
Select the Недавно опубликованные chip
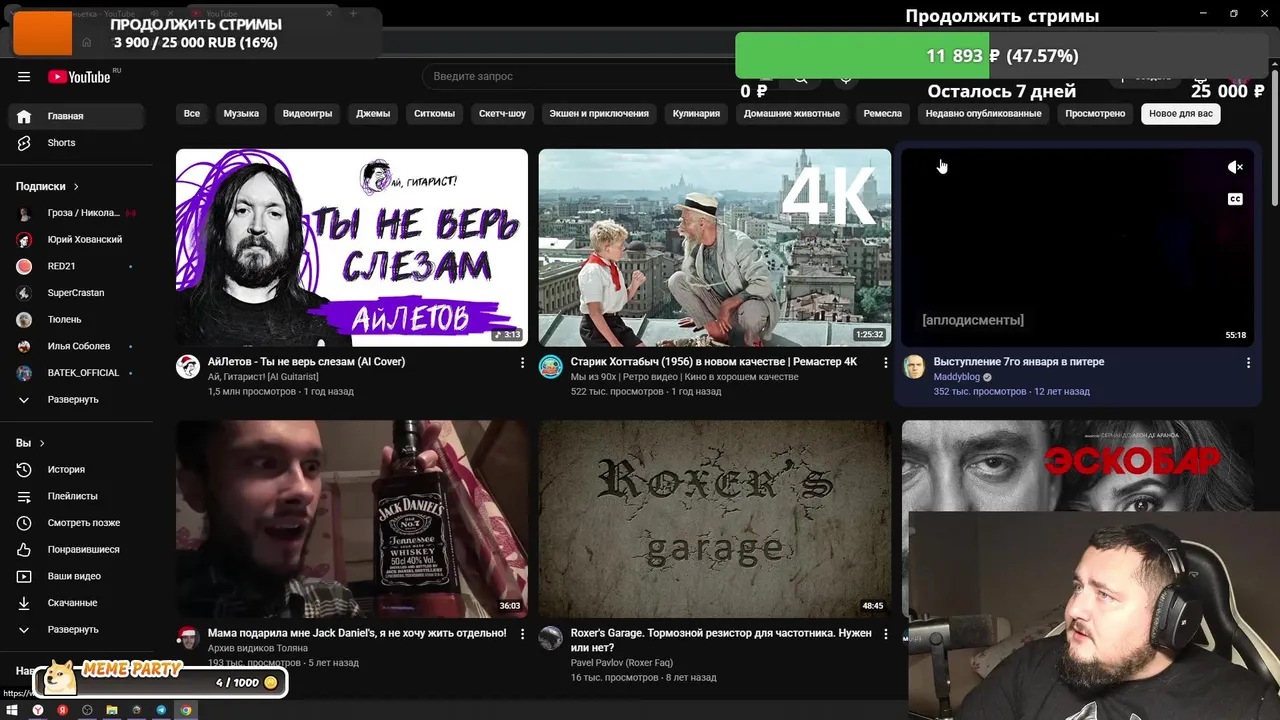point(984,114)
